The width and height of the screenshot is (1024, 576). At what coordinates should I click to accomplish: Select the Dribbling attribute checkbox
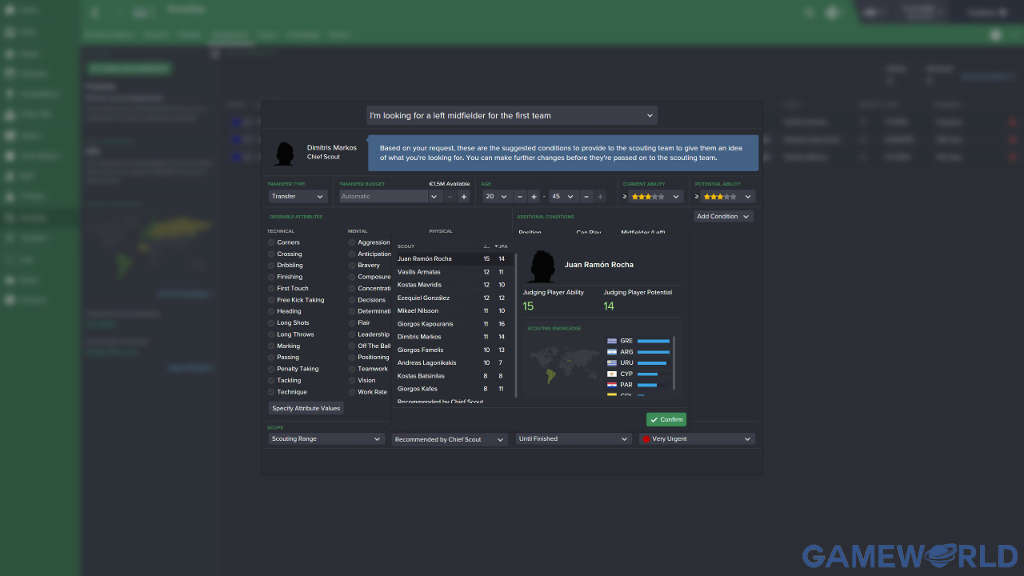click(271, 266)
